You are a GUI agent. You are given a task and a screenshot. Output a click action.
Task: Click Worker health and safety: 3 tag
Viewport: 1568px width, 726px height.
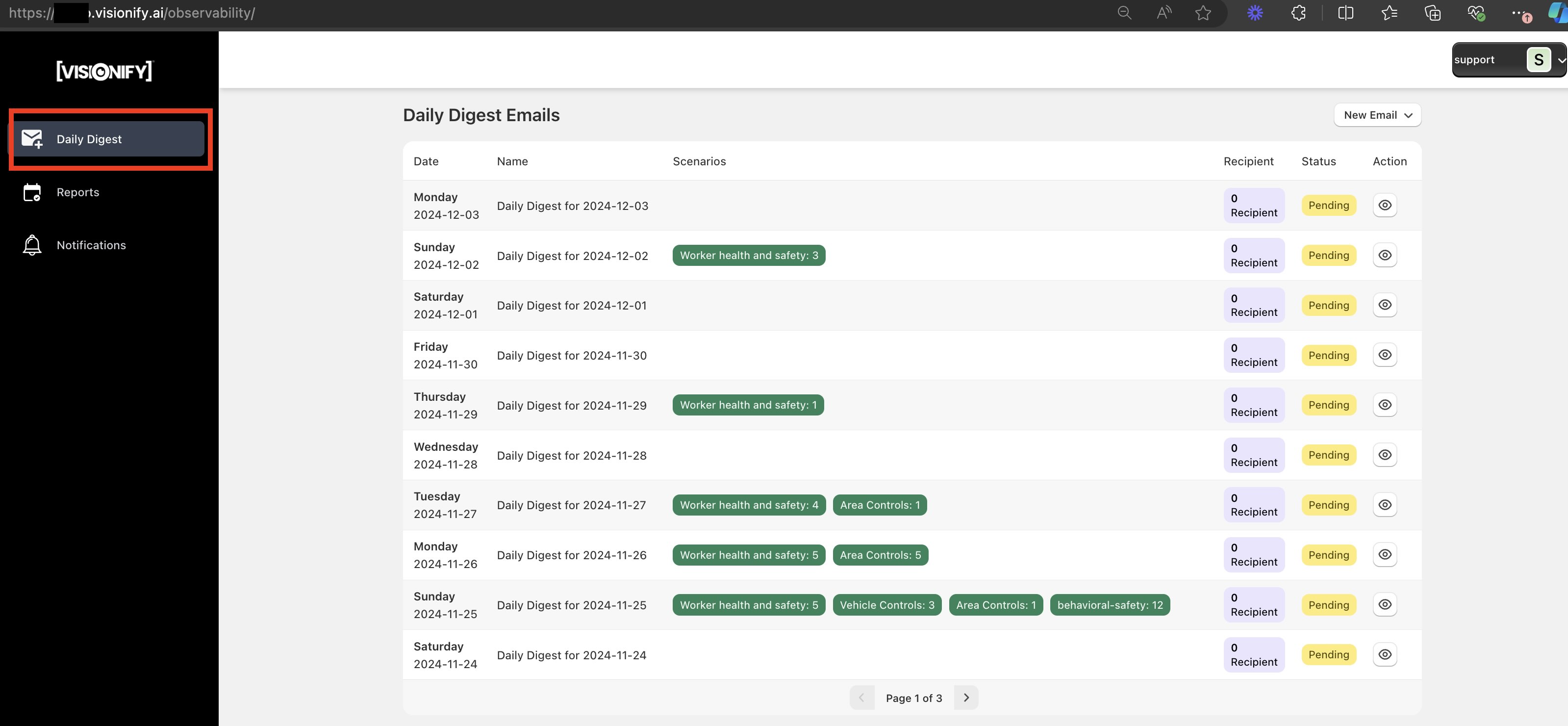pos(749,255)
